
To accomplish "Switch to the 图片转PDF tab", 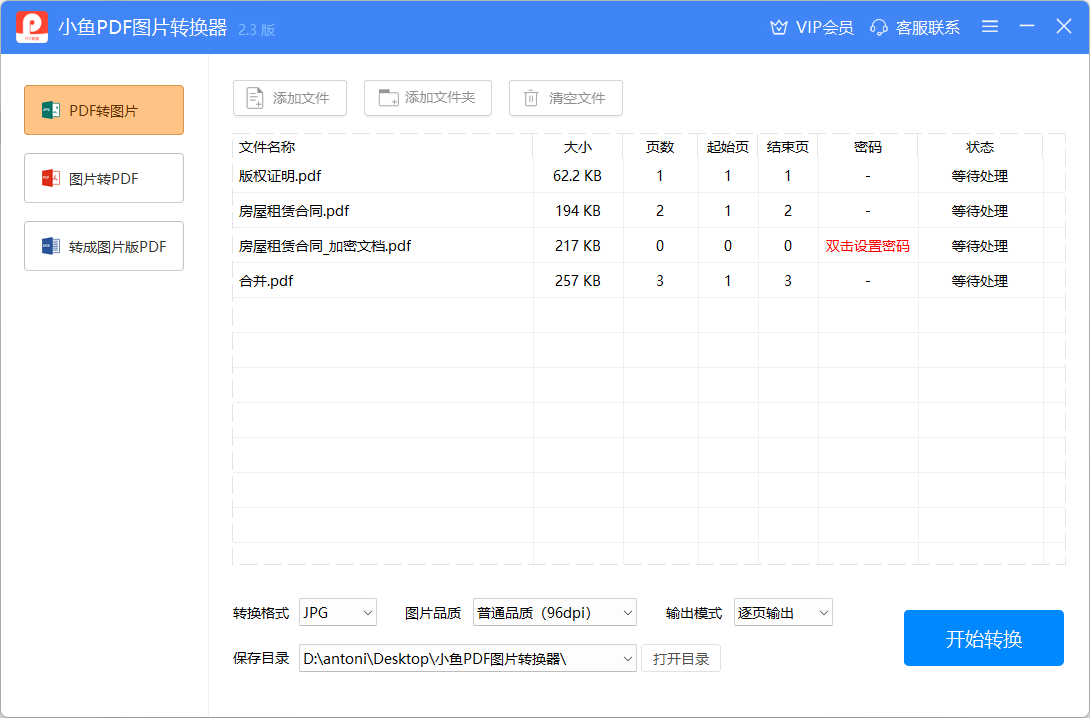I will pos(104,178).
